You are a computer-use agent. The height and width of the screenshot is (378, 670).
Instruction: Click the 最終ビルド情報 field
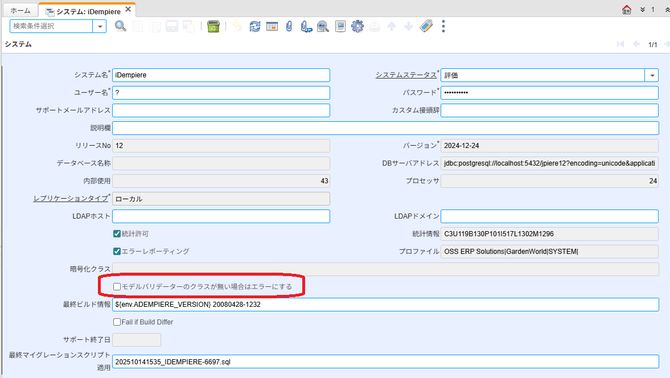tap(385, 305)
